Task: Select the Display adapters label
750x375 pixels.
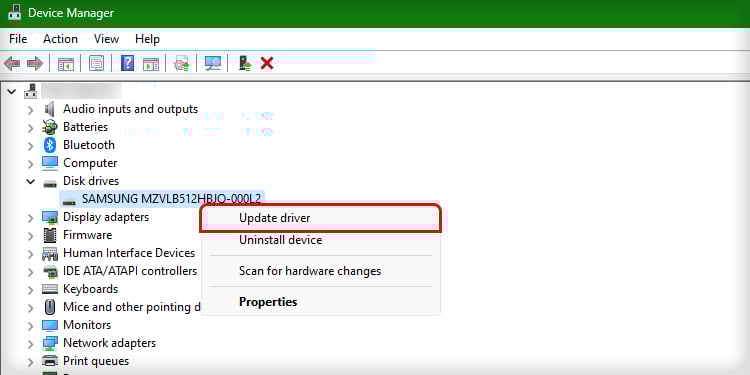Action: coord(106,217)
